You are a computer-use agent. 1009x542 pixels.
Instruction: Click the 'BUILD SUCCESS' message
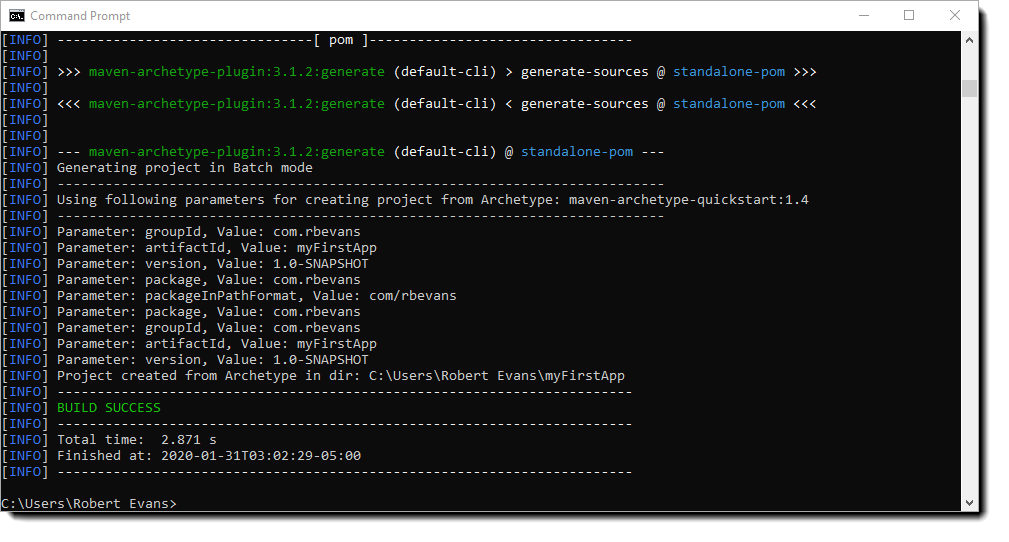(109, 407)
